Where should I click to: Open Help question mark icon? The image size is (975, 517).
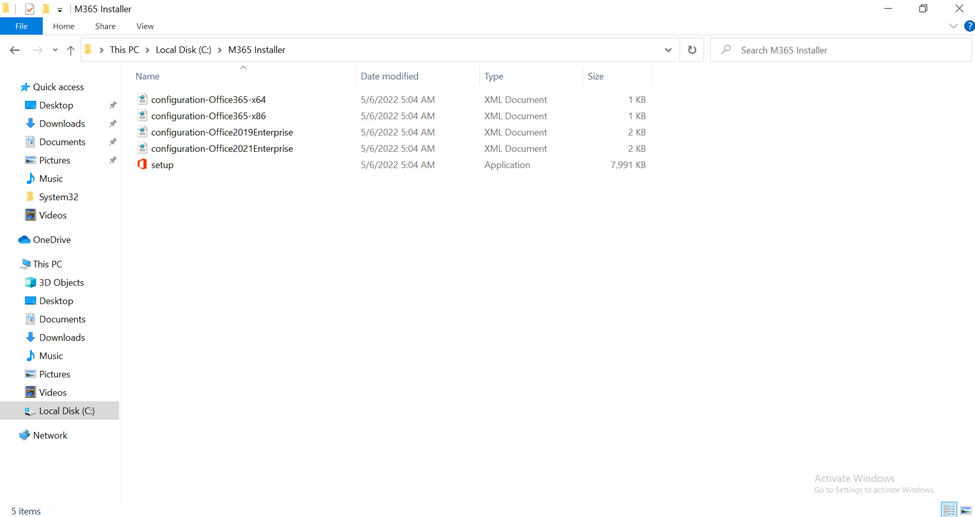point(969,26)
